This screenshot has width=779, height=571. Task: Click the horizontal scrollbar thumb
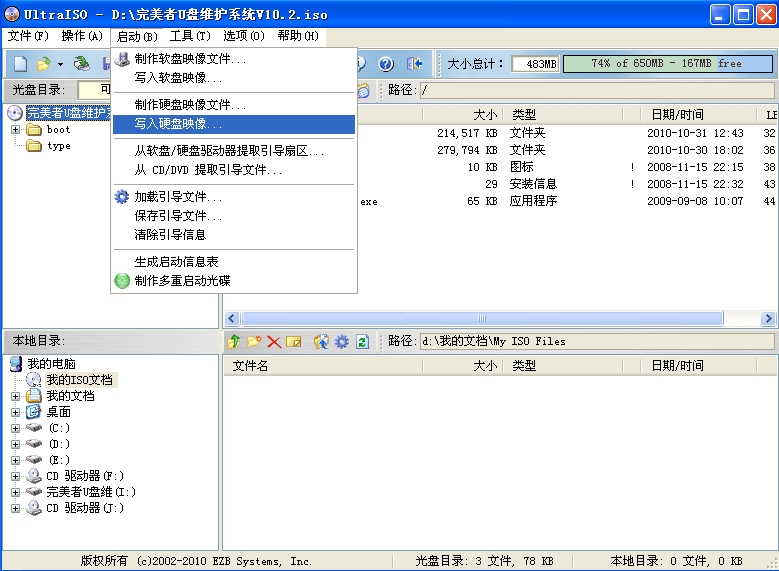[482, 319]
